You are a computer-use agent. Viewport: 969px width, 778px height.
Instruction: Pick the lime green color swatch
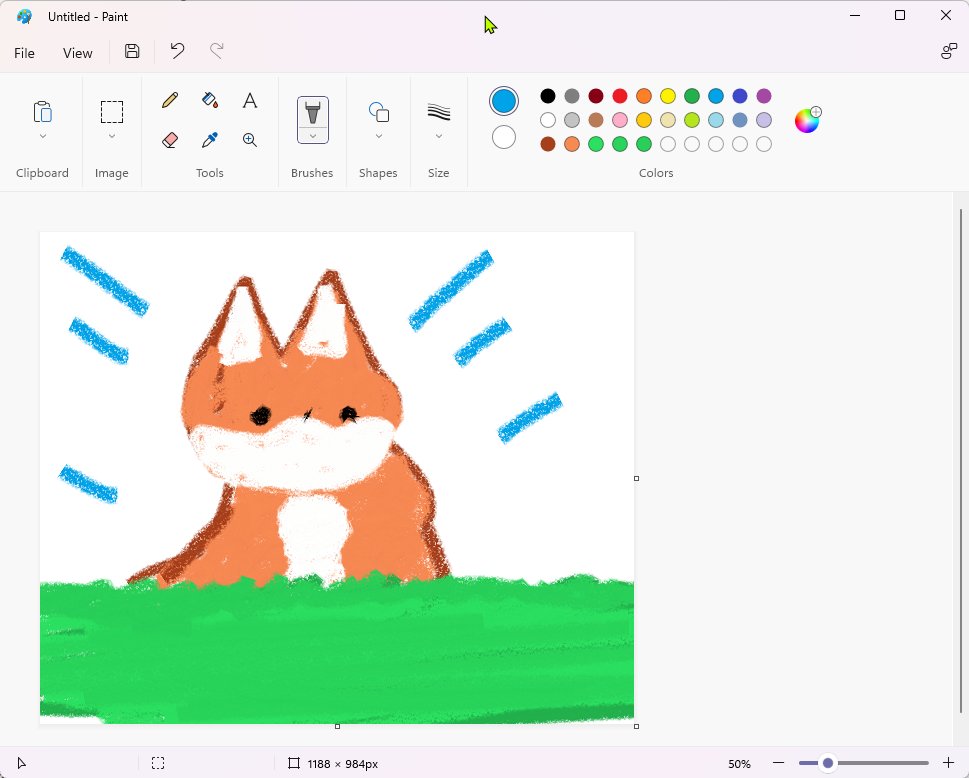[692, 120]
